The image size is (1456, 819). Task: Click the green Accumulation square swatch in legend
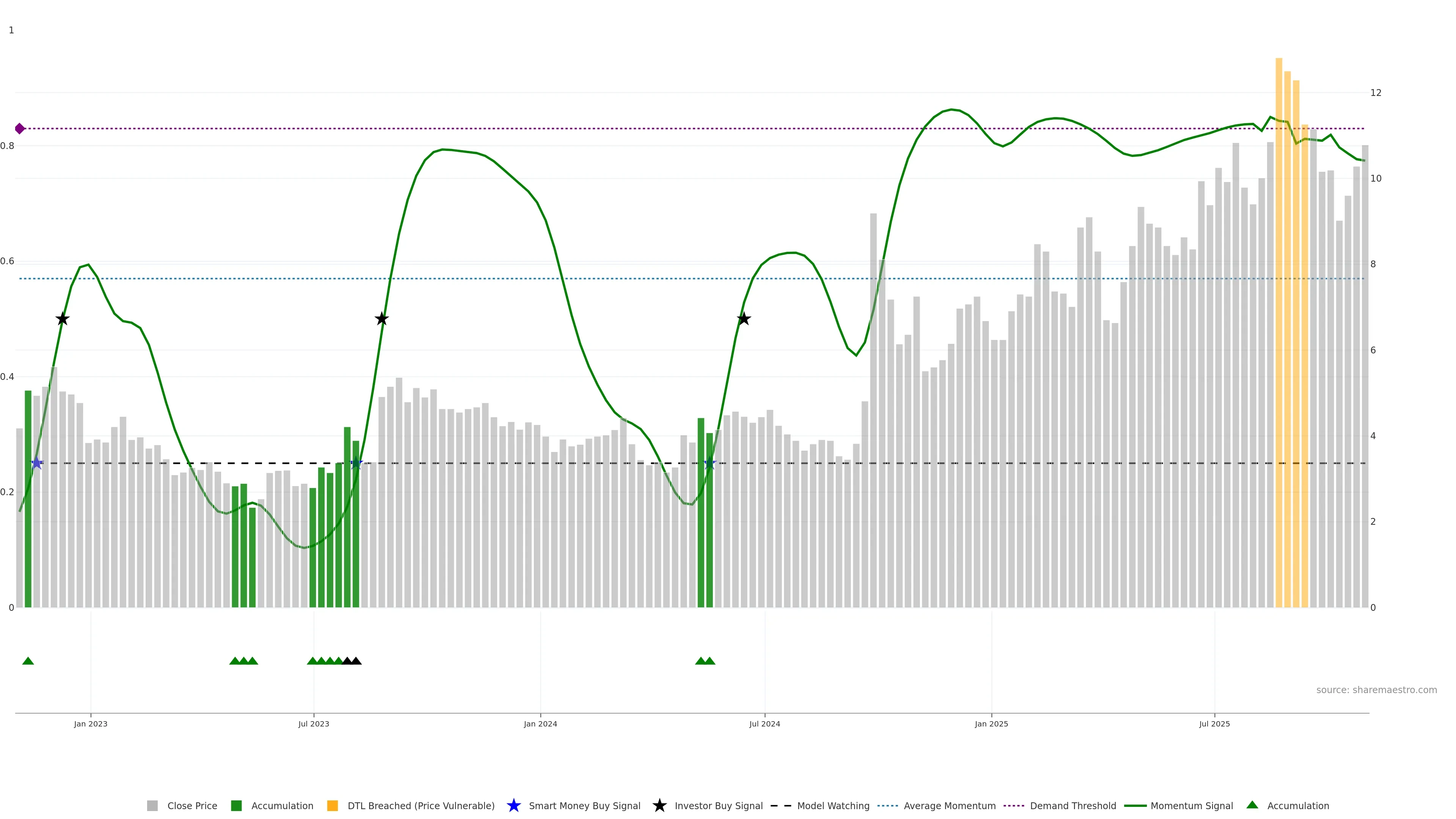pyautogui.click(x=237, y=806)
